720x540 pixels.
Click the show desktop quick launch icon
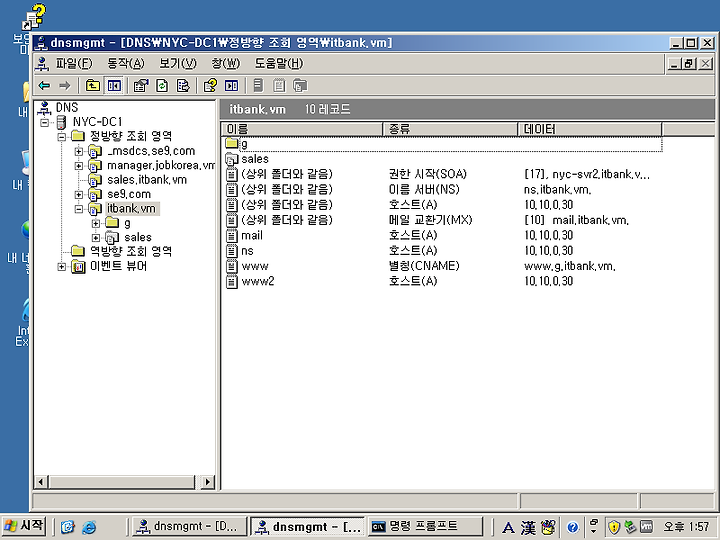point(68,527)
